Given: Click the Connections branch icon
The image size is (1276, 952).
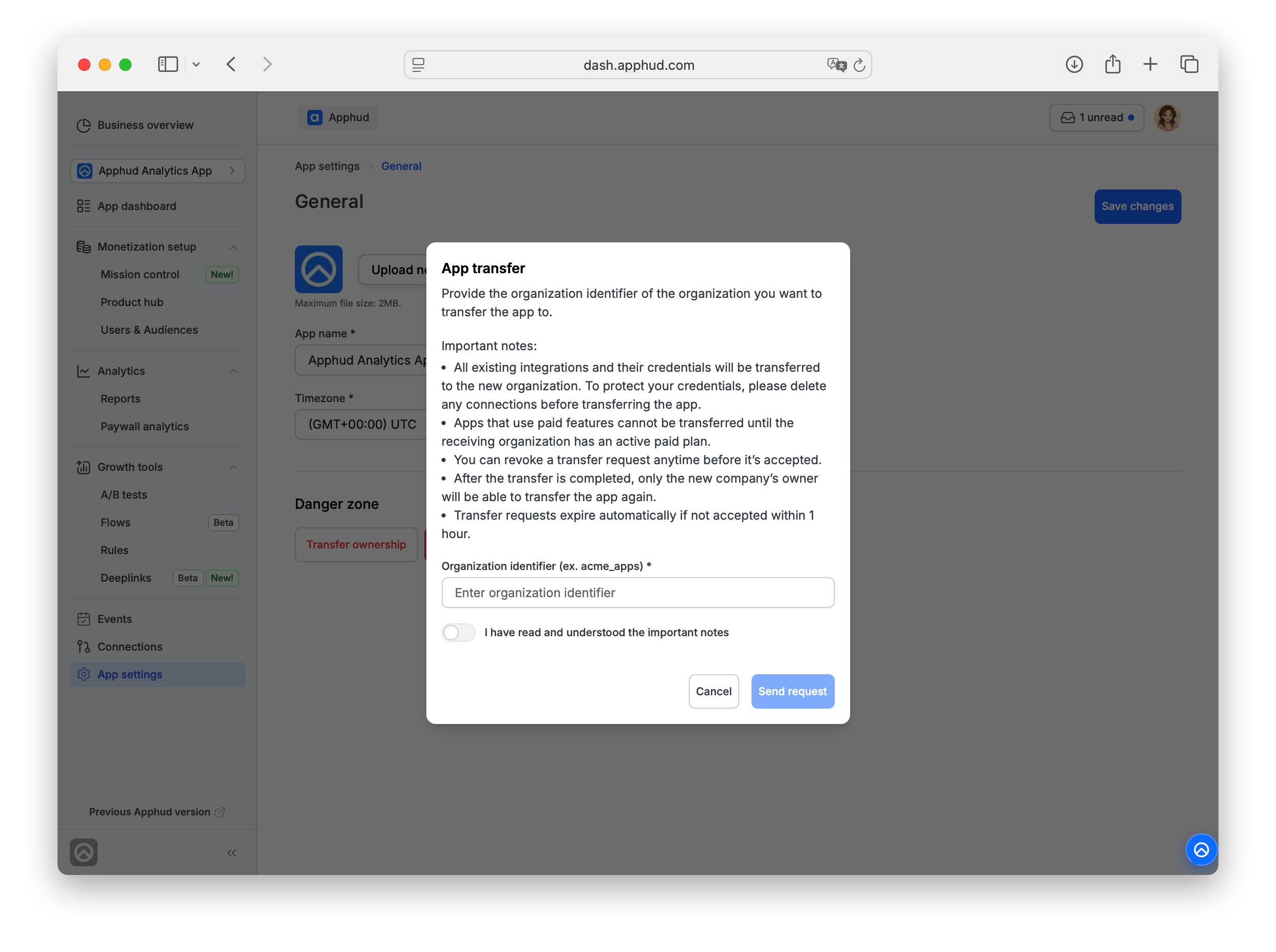Looking at the screenshot, I should point(84,646).
